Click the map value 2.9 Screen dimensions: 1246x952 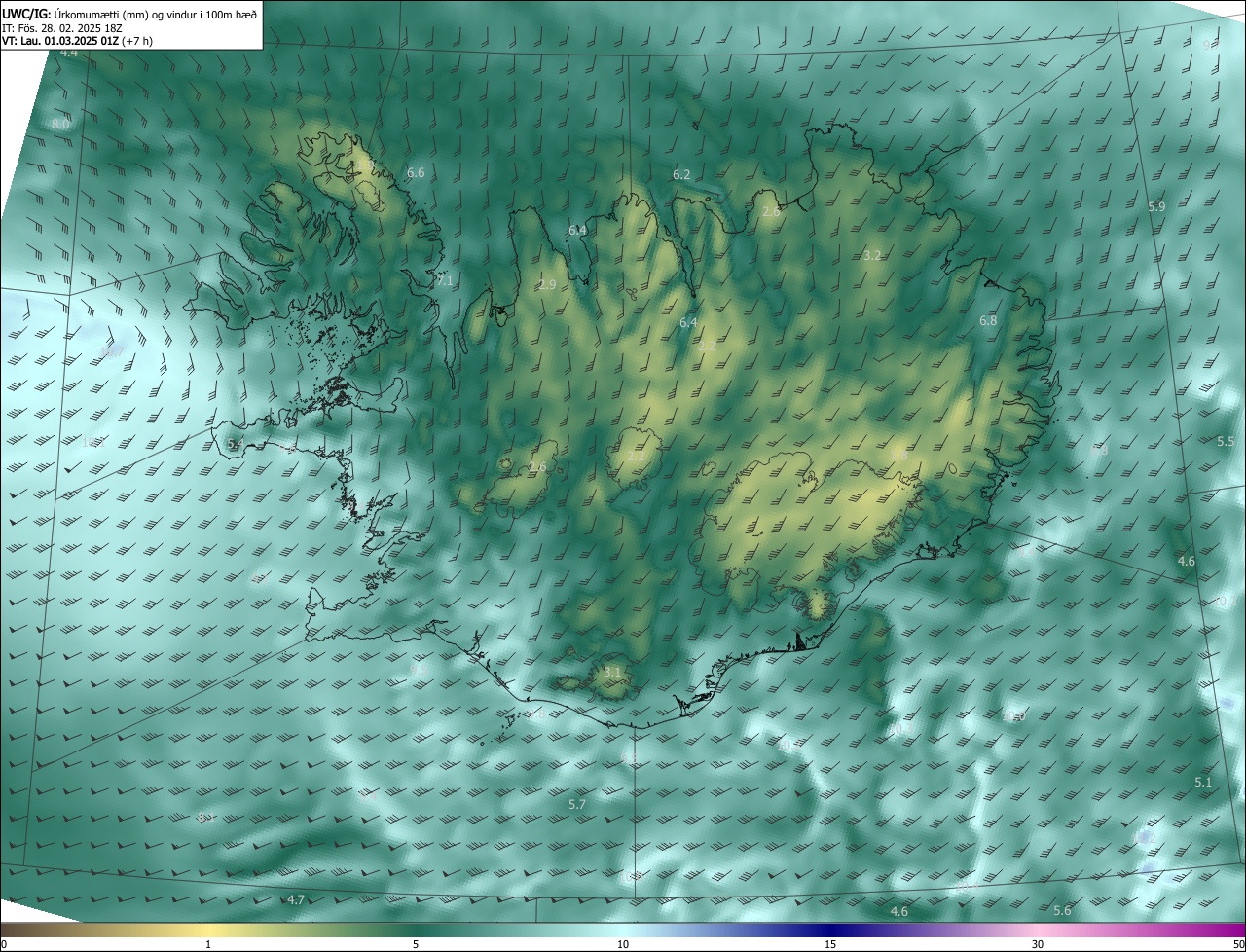[547, 285]
